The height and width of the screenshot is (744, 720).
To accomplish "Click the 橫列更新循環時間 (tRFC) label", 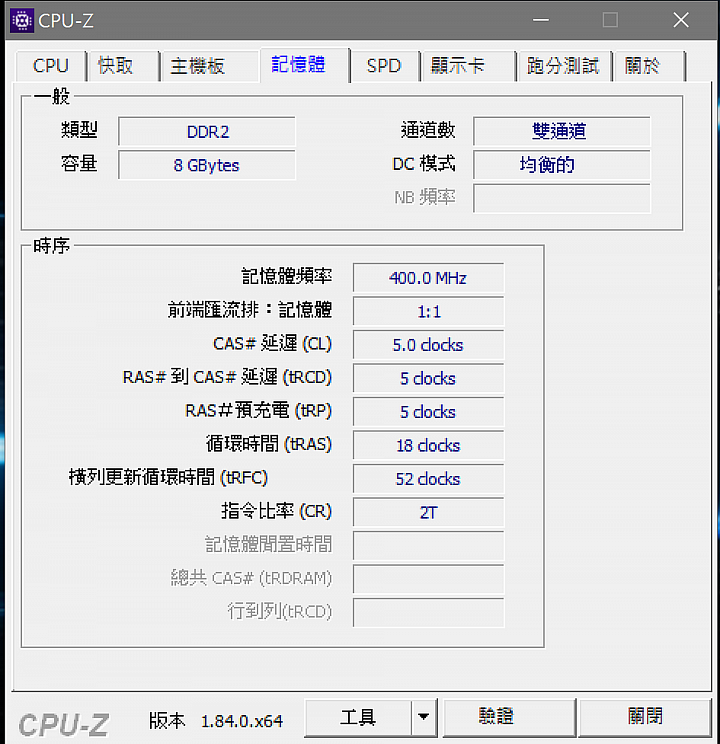I will pos(168,477).
